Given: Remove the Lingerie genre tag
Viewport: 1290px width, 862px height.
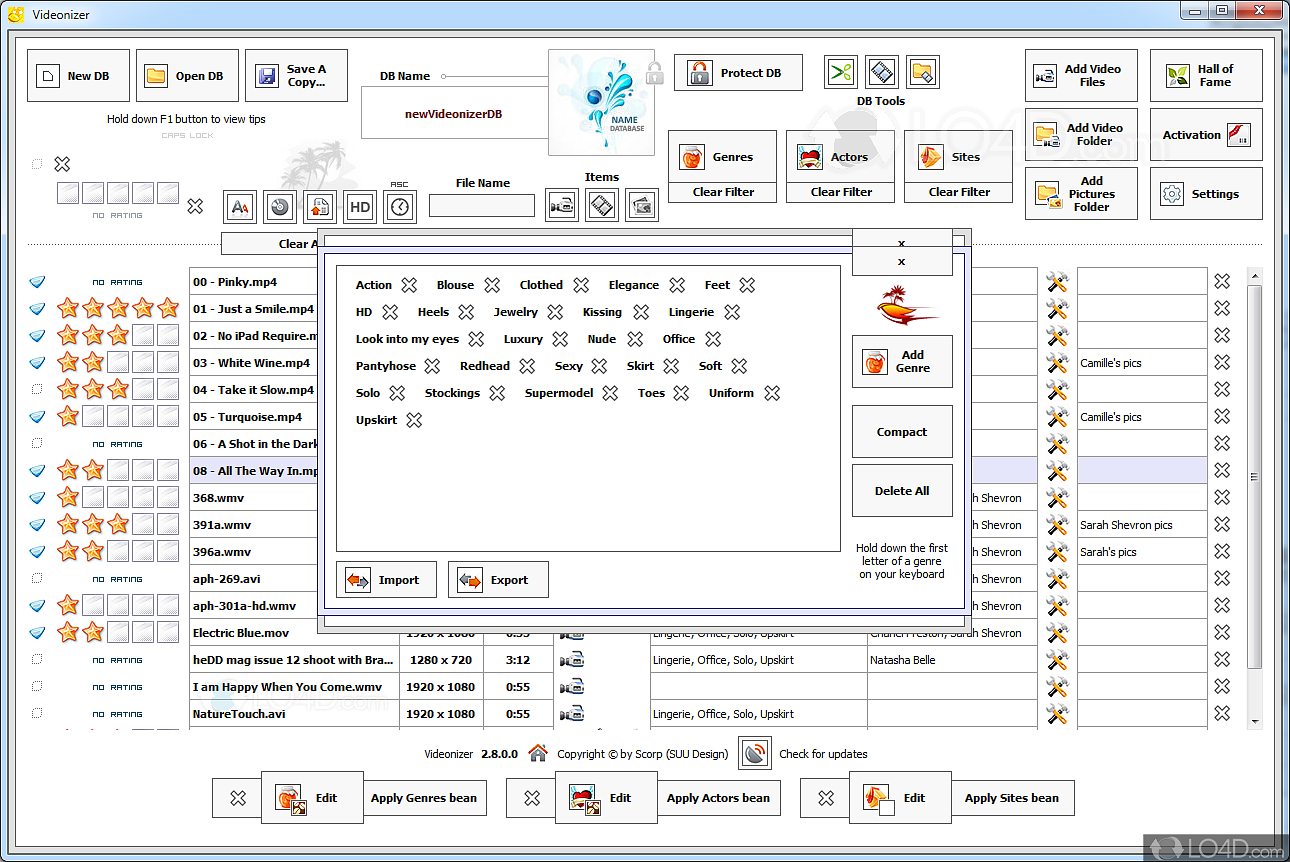Looking at the screenshot, I should [732, 312].
